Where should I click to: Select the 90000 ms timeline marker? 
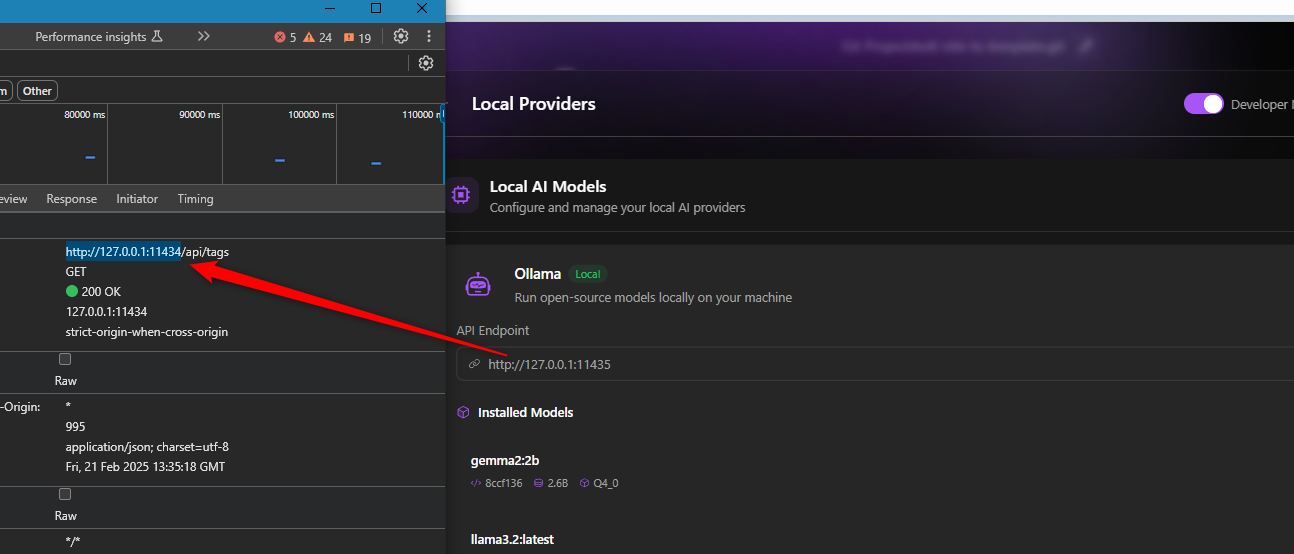[x=199, y=115]
